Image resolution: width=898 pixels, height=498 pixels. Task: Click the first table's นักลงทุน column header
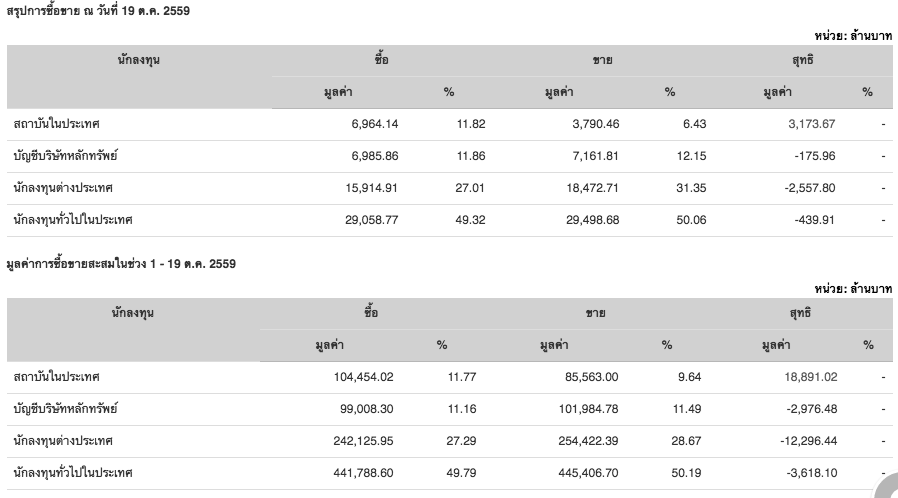click(x=139, y=60)
